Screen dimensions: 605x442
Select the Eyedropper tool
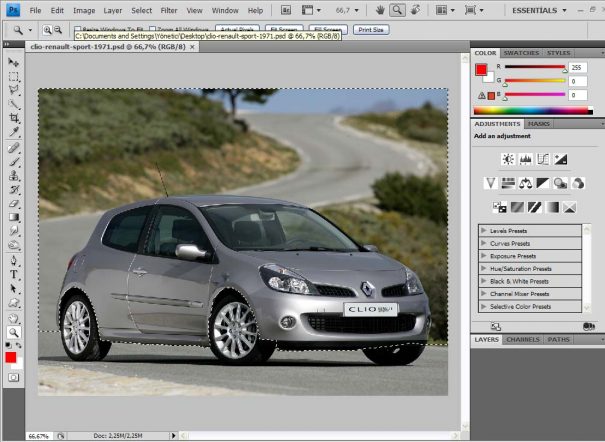point(14,132)
